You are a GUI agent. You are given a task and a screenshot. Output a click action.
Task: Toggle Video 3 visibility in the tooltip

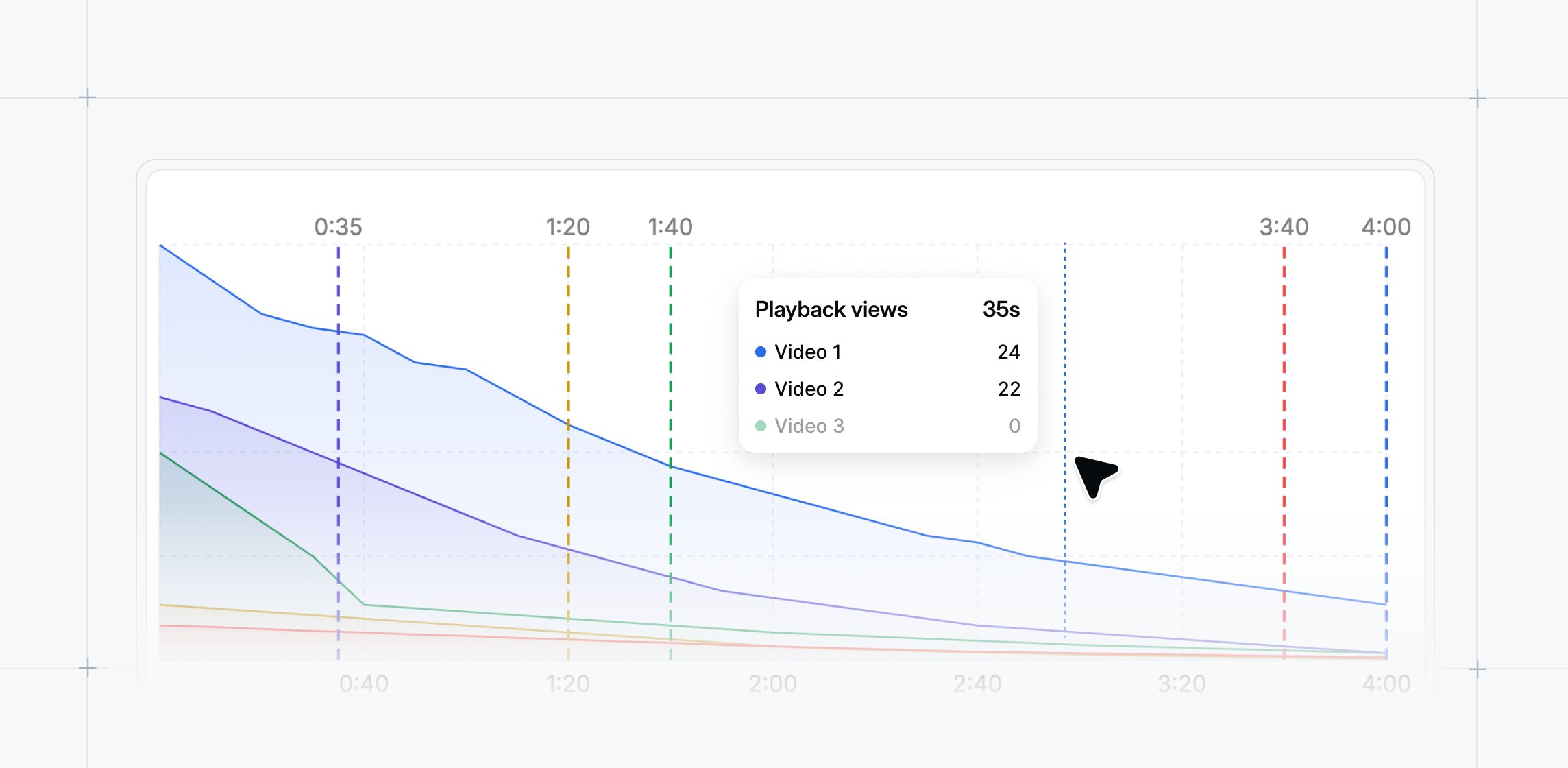pyautogui.click(x=809, y=426)
